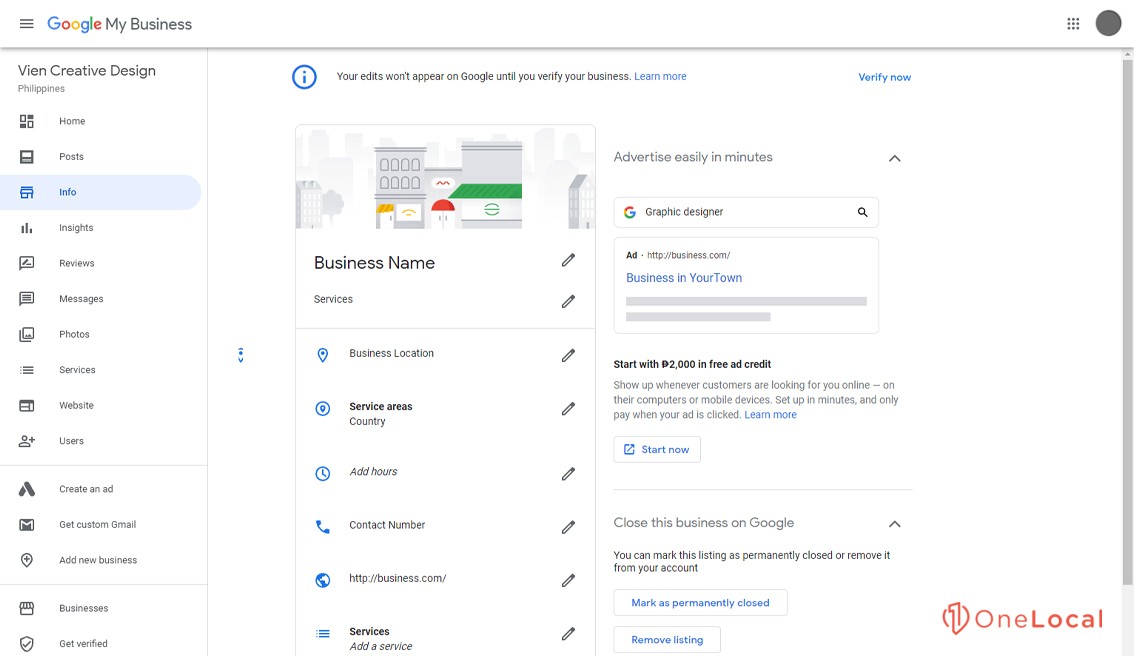The width and height of the screenshot is (1134, 656).
Task: Click the search magnifier in ad preview
Action: pyautogui.click(x=862, y=212)
